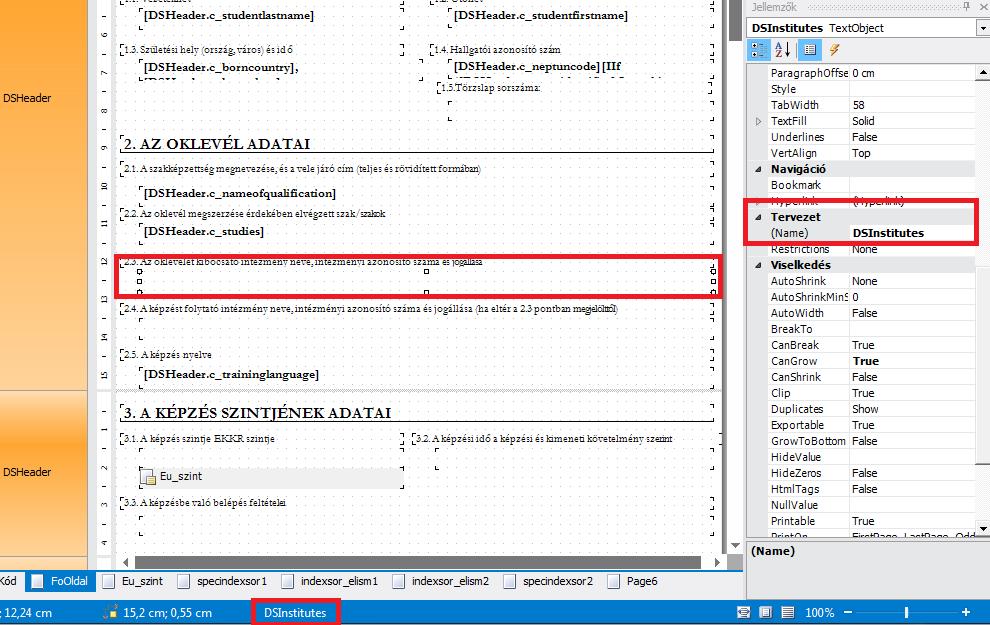
Task: Select the lower DSHeader band label
Action: point(27,472)
